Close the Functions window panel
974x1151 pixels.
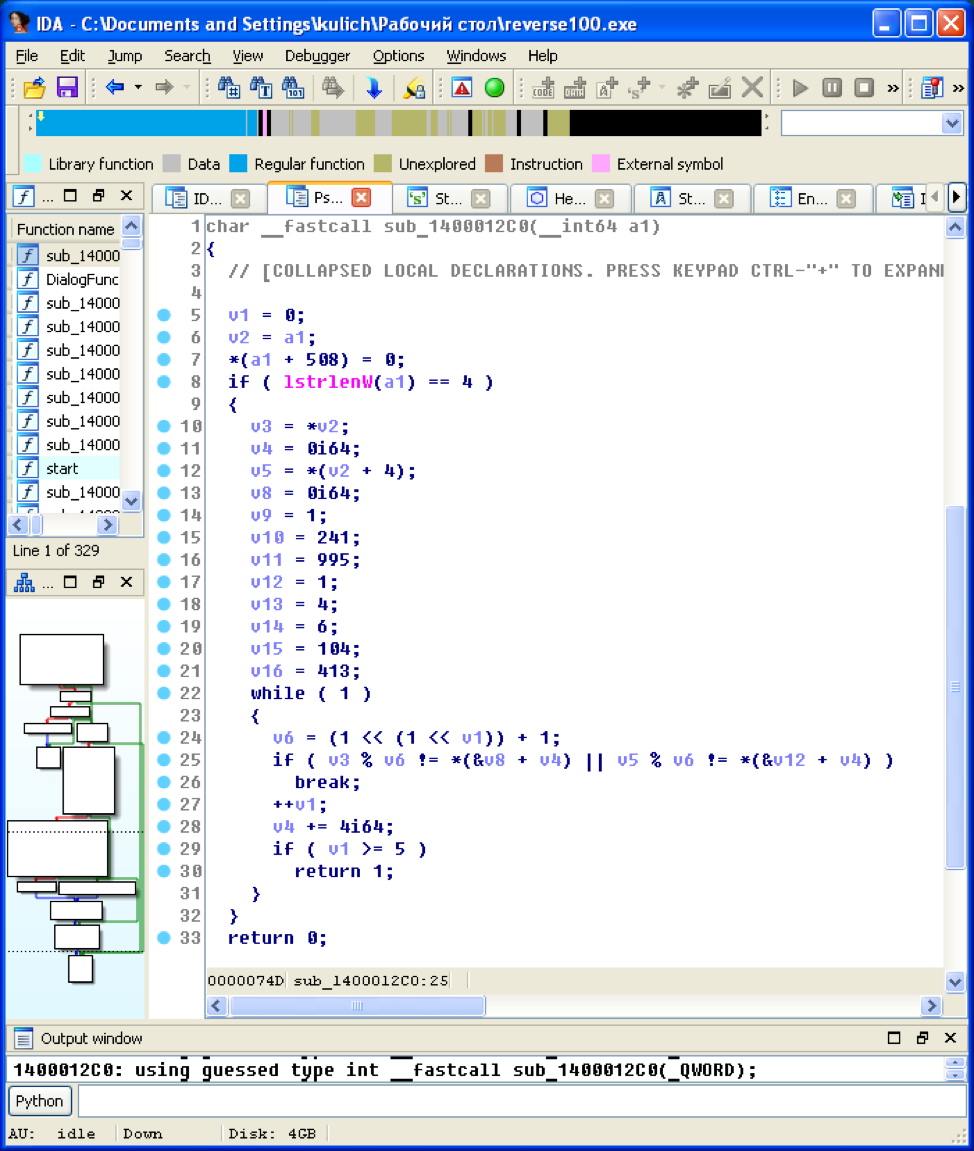126,195
